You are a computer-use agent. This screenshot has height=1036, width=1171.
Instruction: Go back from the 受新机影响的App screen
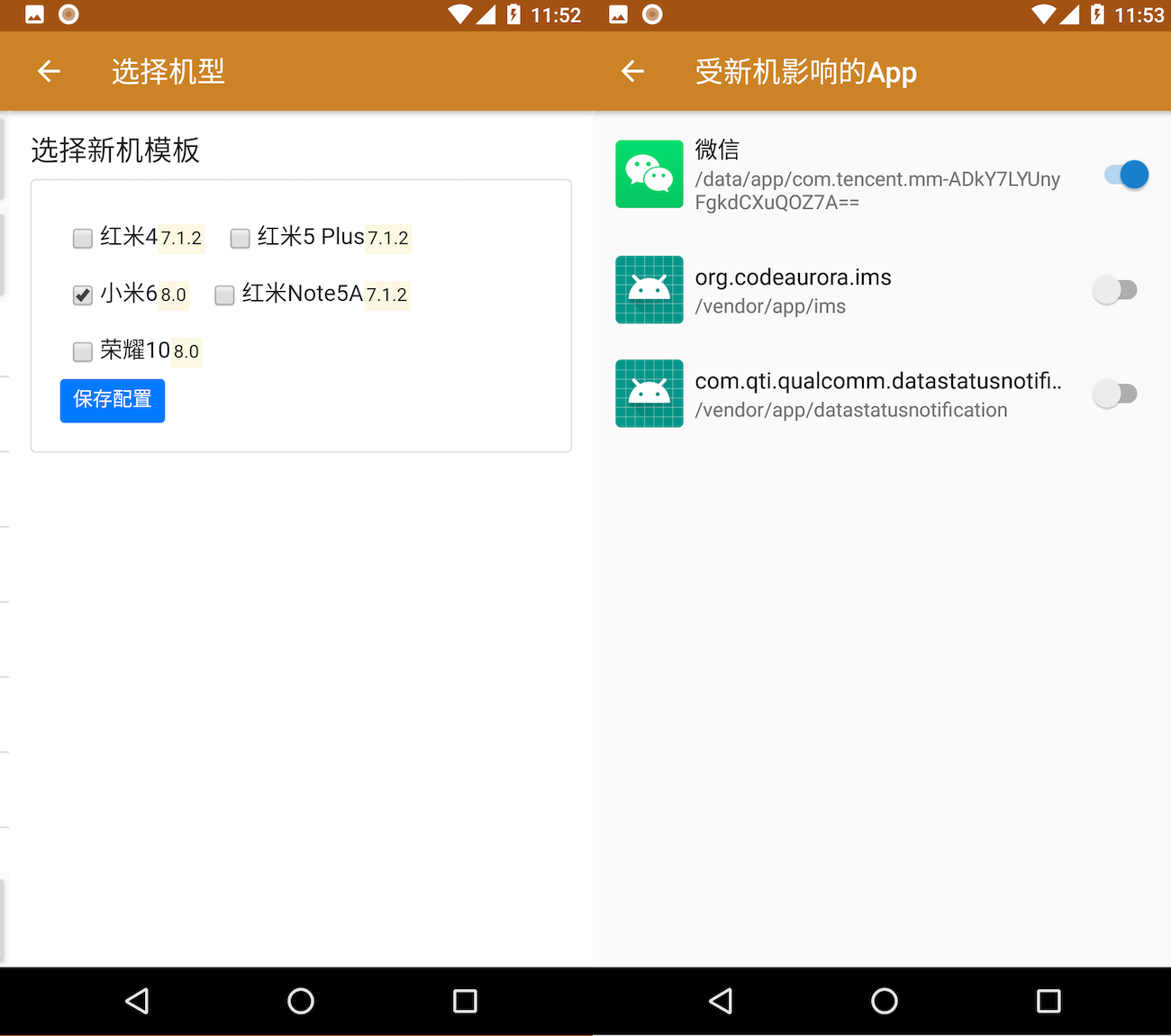click(x=632, y=71)
